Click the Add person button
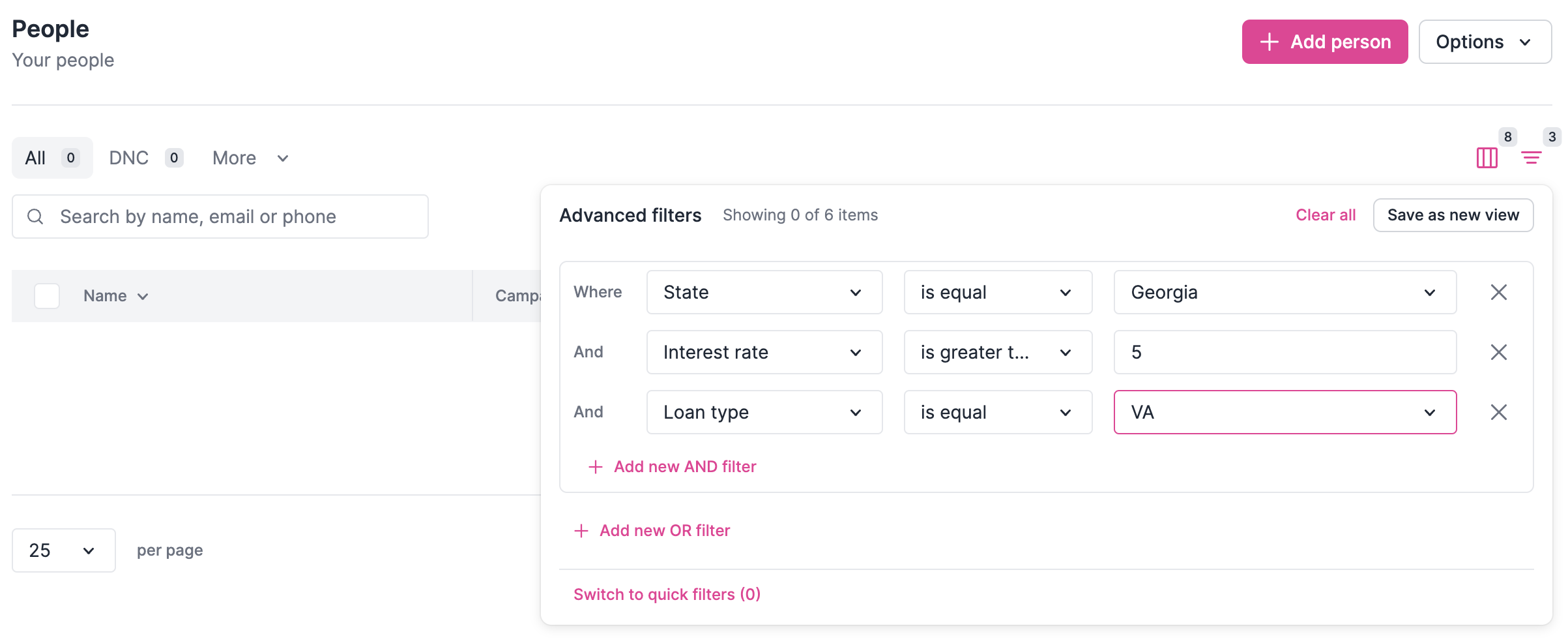Image resolution: width=1568 pixels, height=643 pixels. click(1324, 42)
